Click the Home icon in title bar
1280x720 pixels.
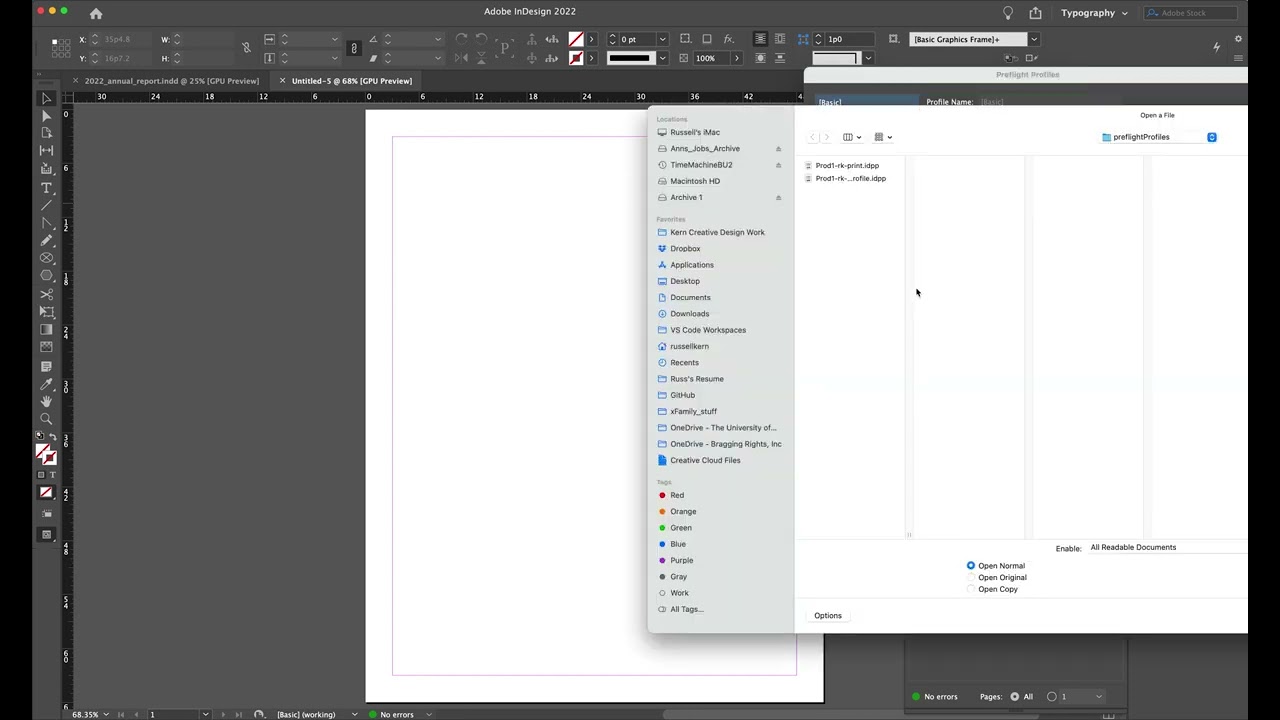(x=96, y=13)
